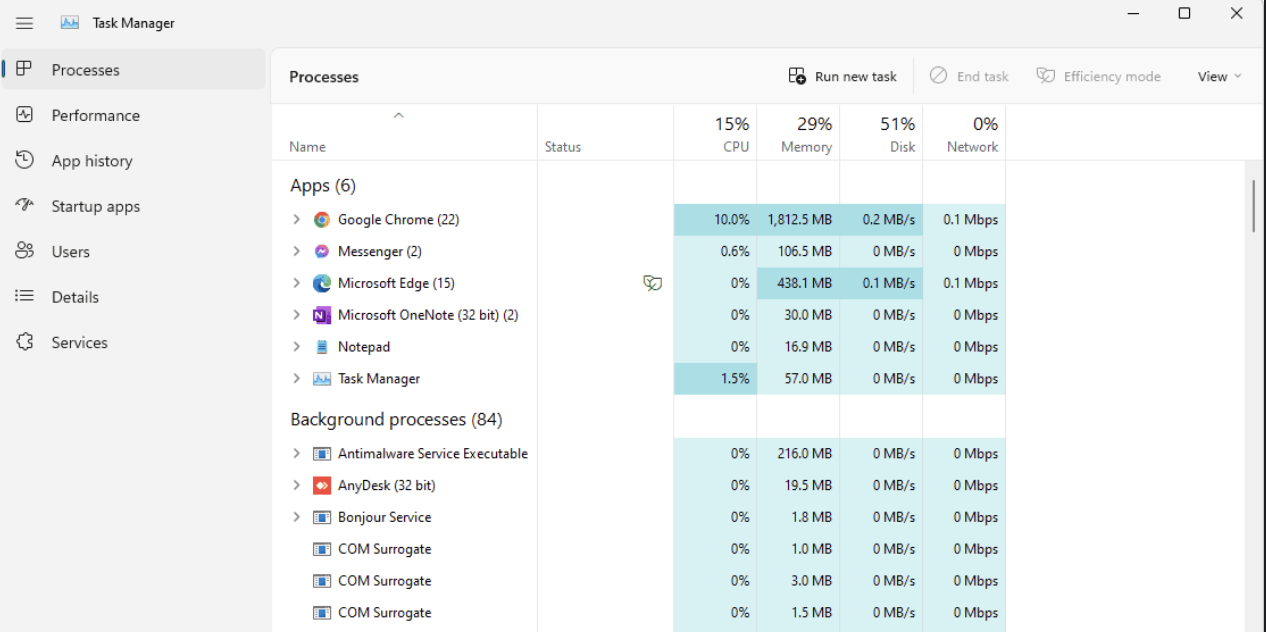Click the AnyDesk red icon

tap(322, 485)
